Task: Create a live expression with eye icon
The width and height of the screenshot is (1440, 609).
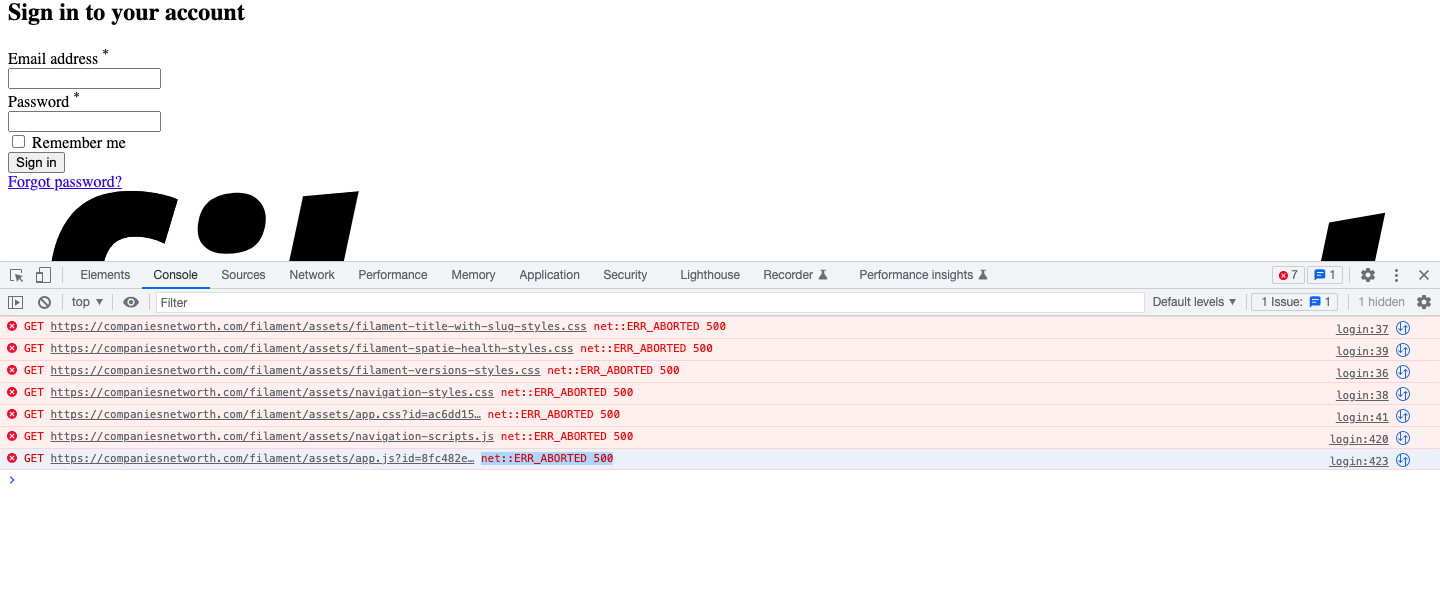Action: point(131,301)
